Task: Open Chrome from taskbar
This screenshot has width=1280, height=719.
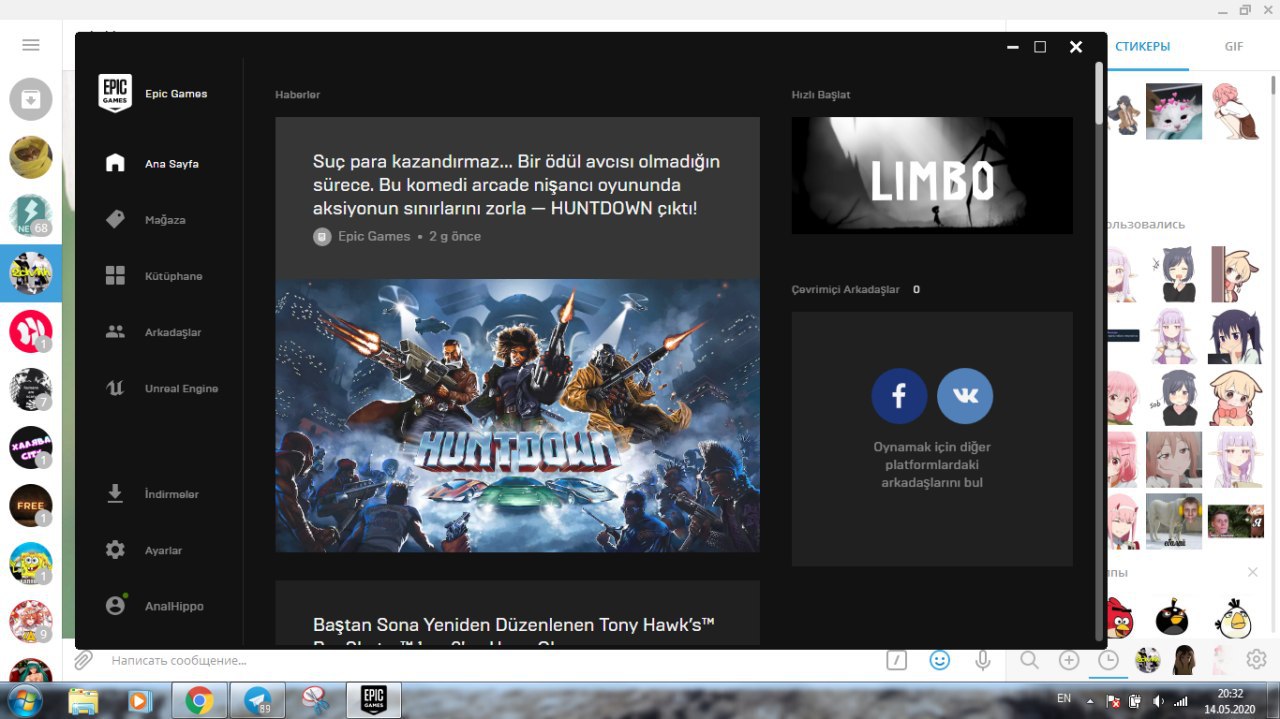Action: pyautogui.click(x=199, y=700)
